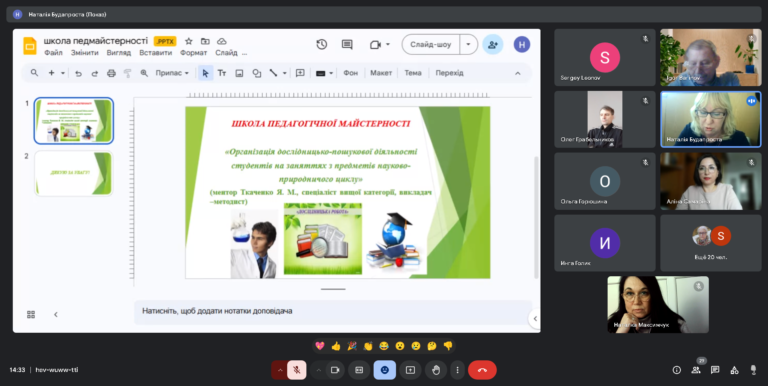Open the Meet chat panel
The width and height of the screenshot is (768, 386).
pos(715,370)
